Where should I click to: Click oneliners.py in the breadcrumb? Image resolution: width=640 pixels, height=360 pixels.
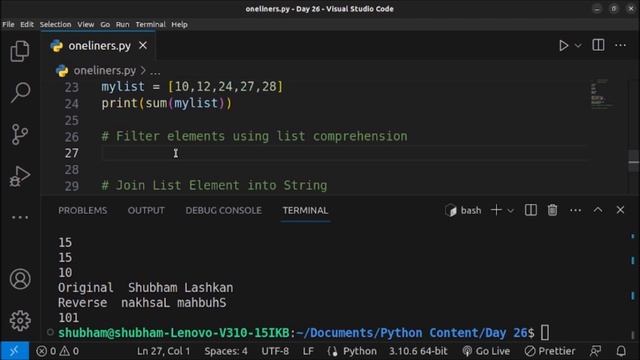point(104,70)
